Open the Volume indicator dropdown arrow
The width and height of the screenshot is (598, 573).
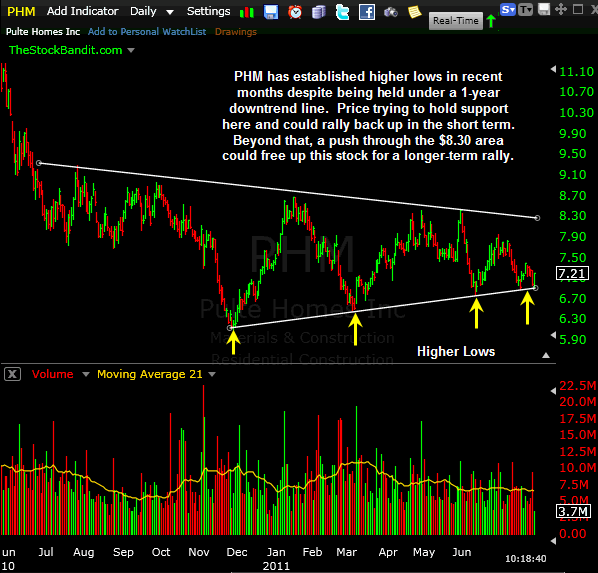click(86, 375)
